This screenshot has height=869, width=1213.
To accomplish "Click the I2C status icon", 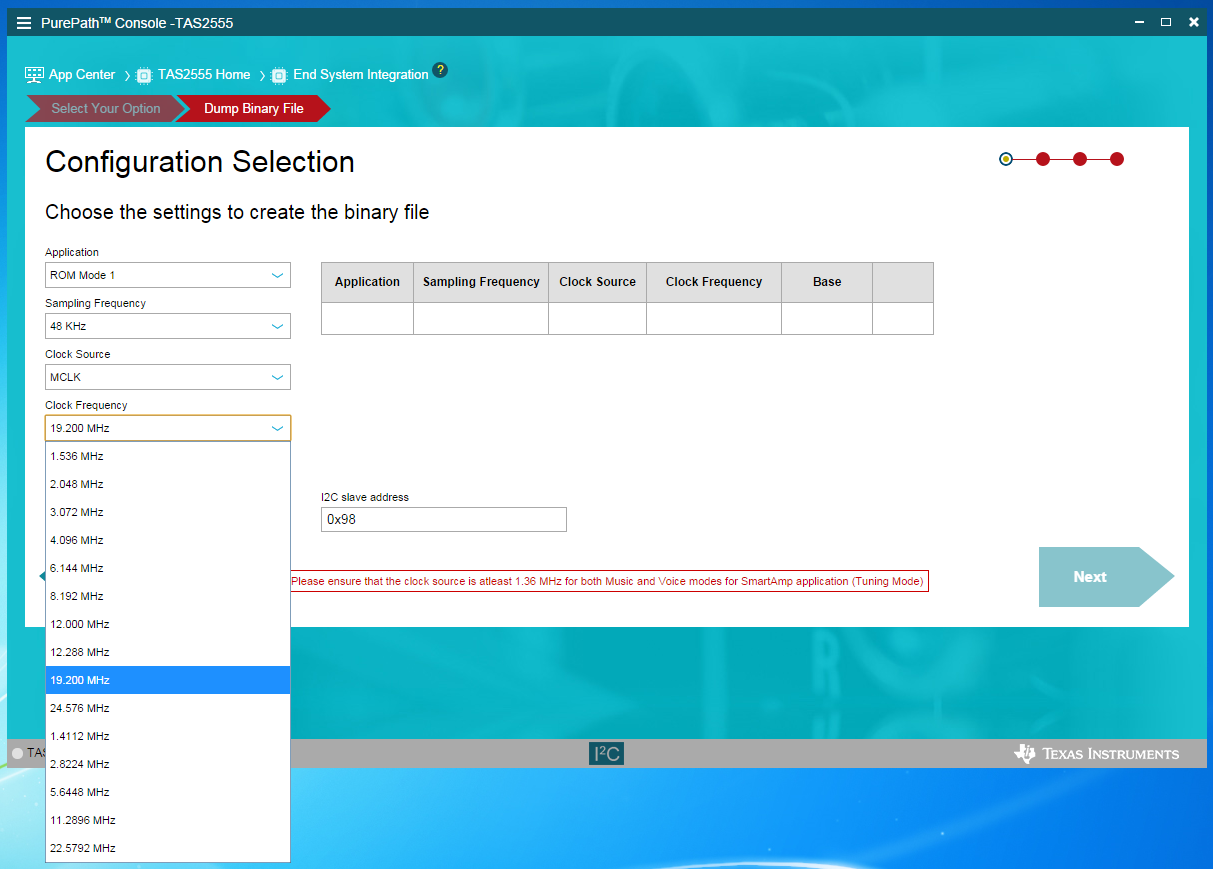I will tap(606, 754).
